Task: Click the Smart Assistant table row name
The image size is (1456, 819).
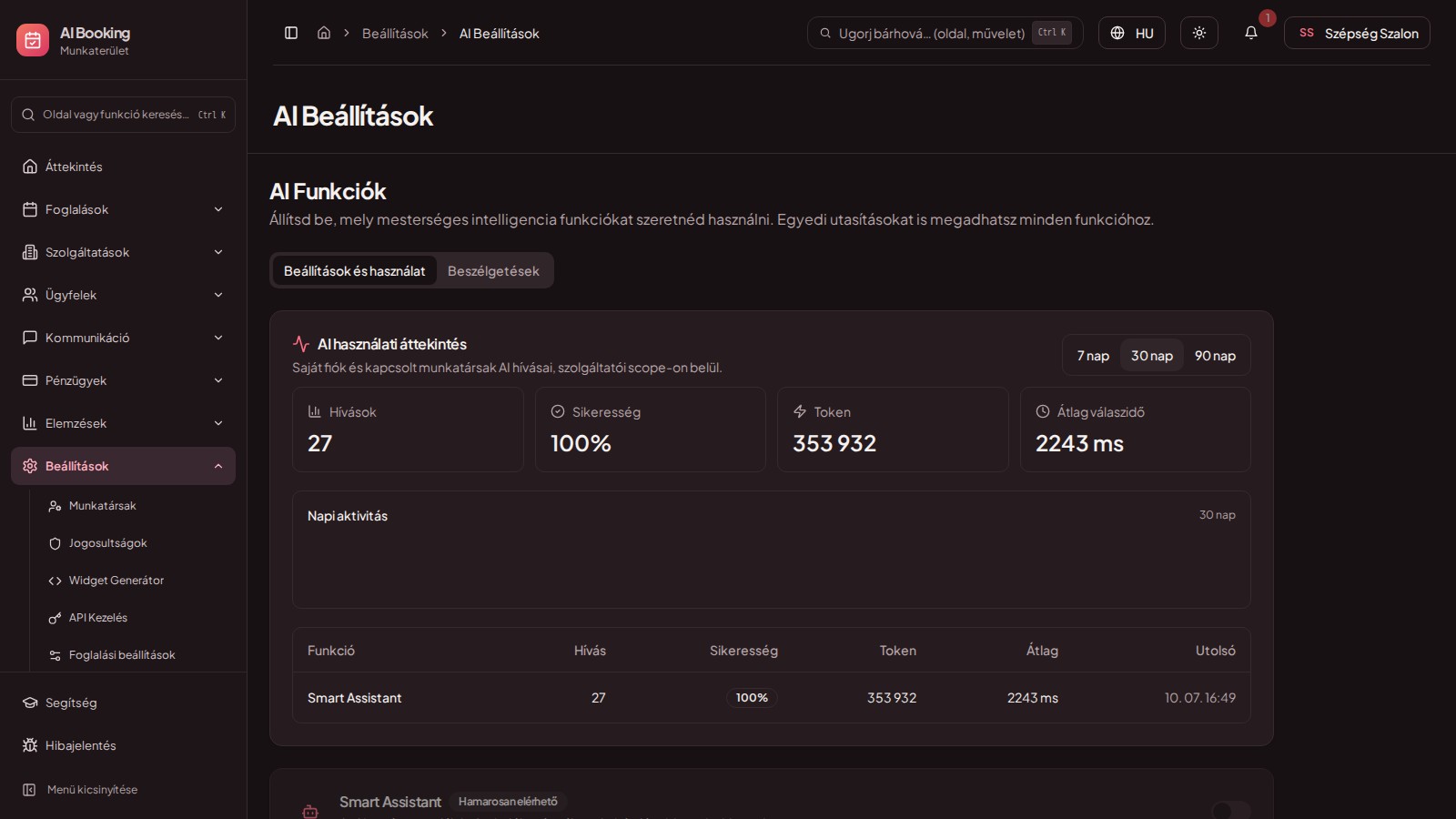Action: (x=355, y=698)
